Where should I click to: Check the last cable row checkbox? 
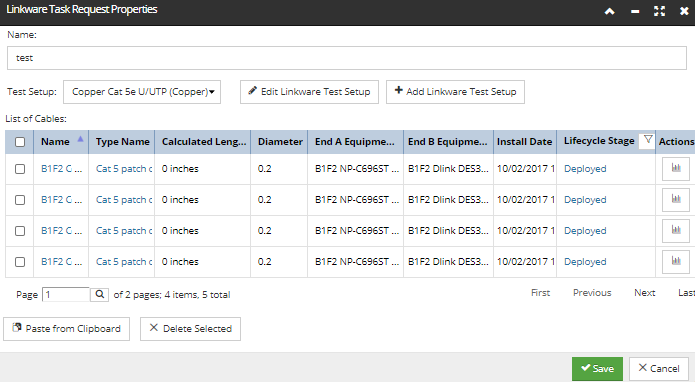coord(20,262)
